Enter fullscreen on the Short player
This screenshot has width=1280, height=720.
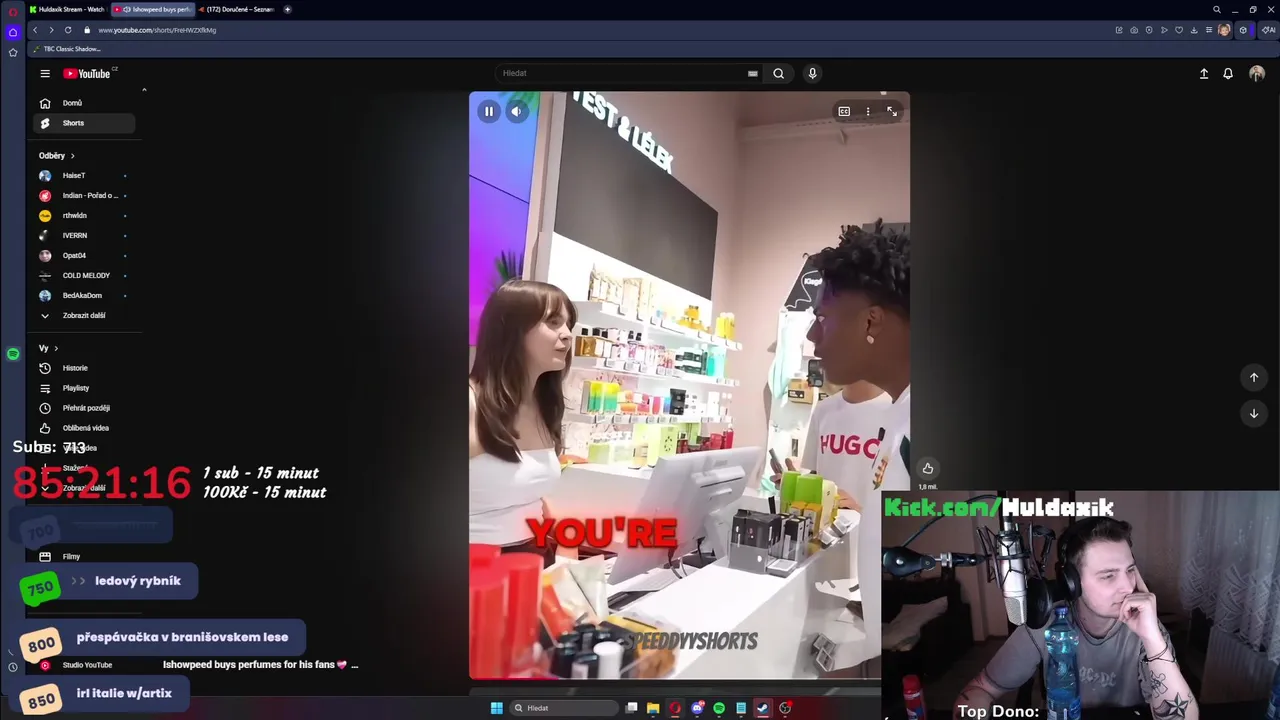(892, 111)
